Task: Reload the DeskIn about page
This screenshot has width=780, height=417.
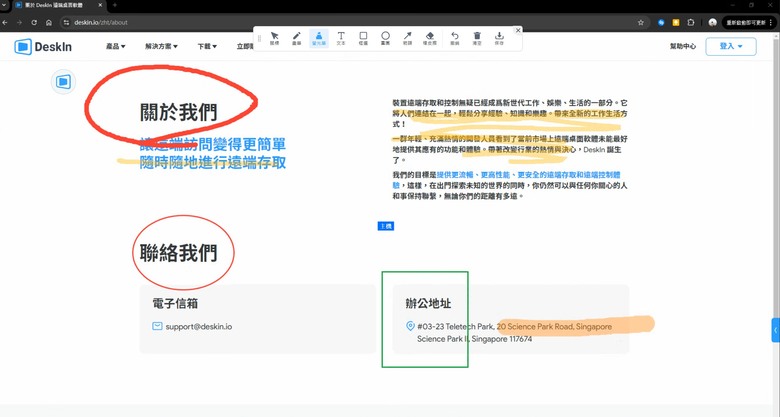Action: click(x=34, y=22)
